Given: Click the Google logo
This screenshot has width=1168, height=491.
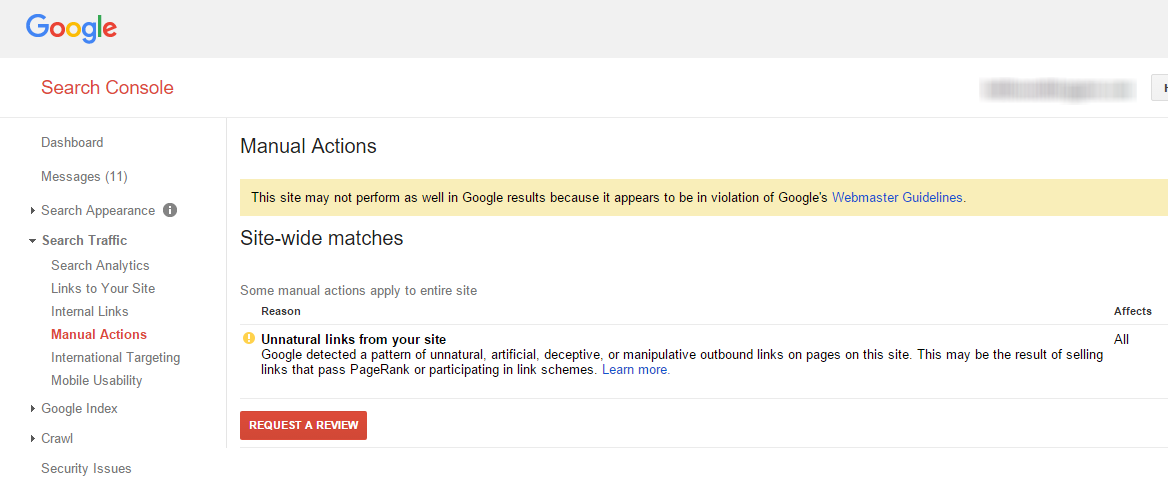Looking at the screenshot, I should click(x=72, y=28).
